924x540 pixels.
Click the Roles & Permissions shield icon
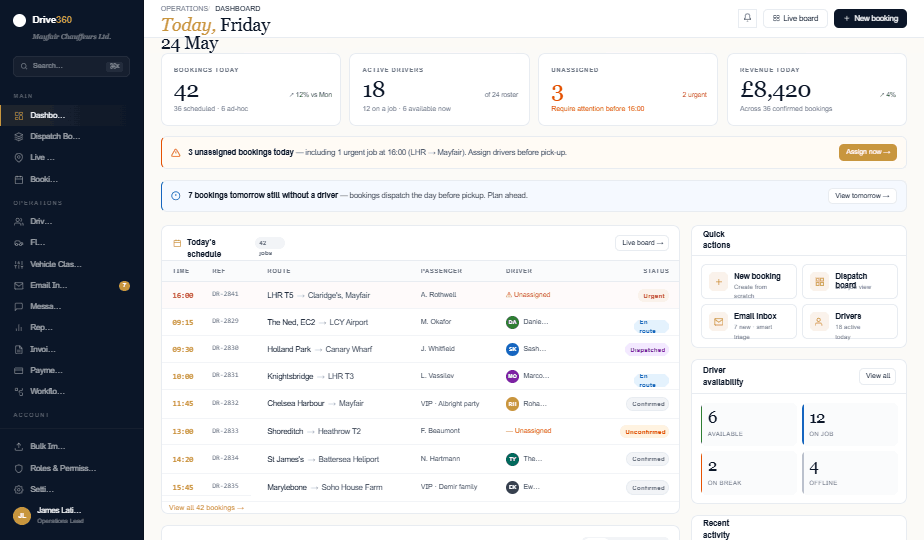[x=19, y=468]
